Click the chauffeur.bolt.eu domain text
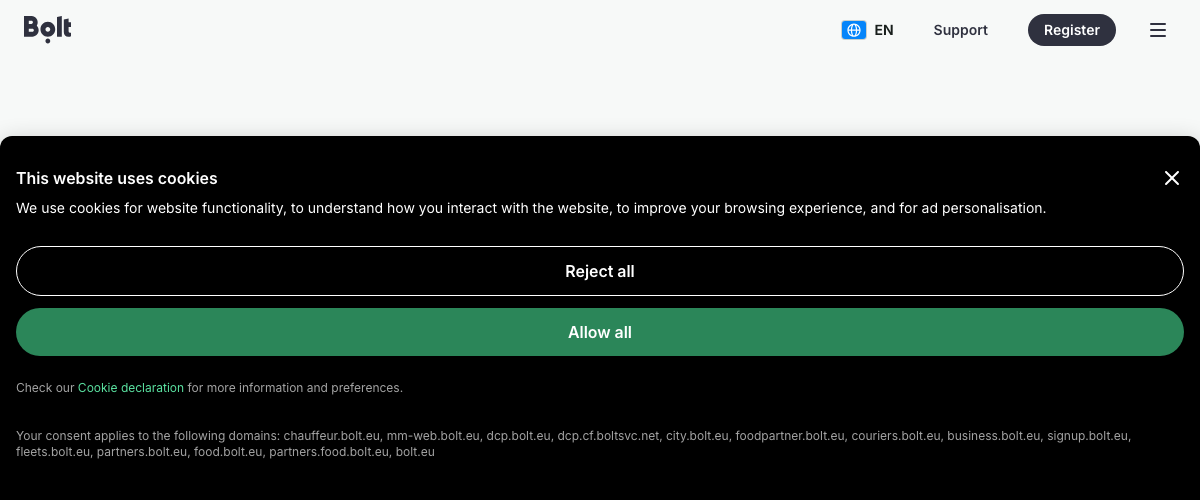The width and height of the screenshot is (1200, 500). [x=332, y=436]
